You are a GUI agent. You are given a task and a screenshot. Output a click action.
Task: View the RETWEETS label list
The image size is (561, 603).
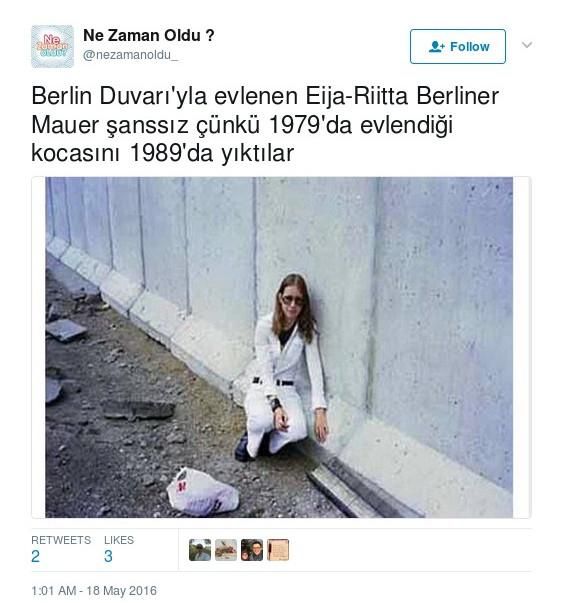(x=61, y=540)
